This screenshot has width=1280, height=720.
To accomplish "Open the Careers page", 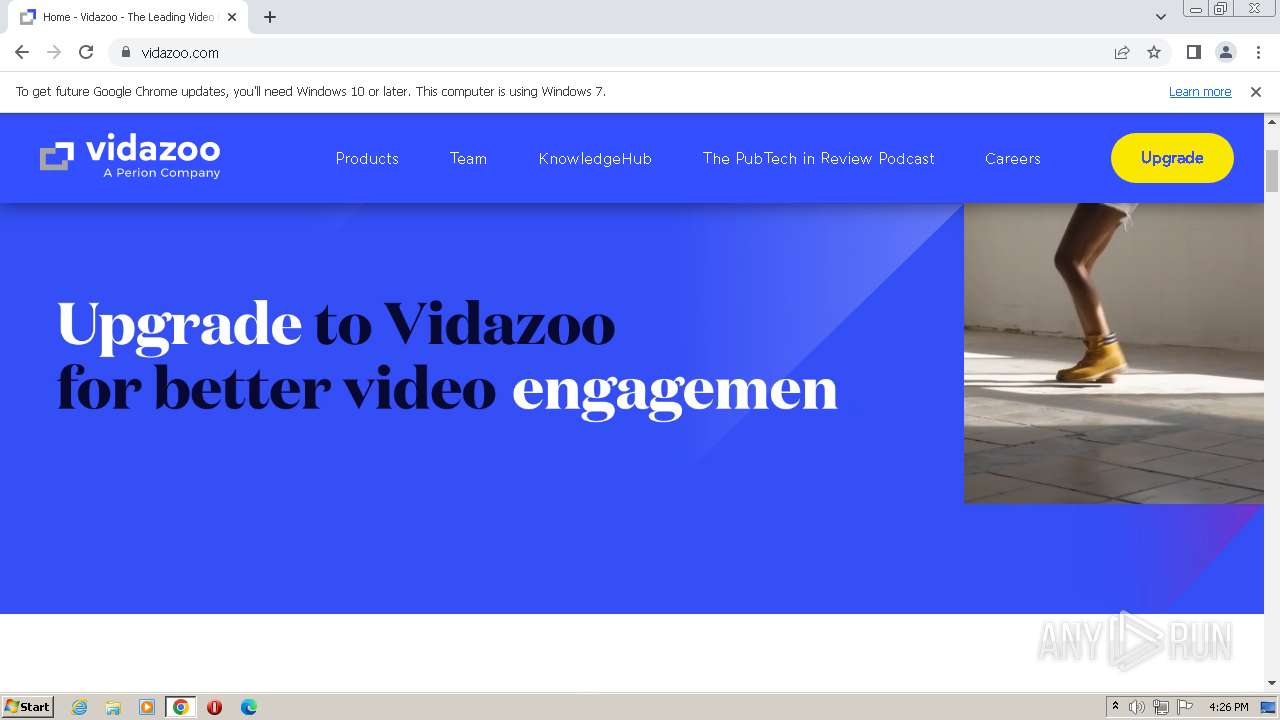I will [1012, 158].
